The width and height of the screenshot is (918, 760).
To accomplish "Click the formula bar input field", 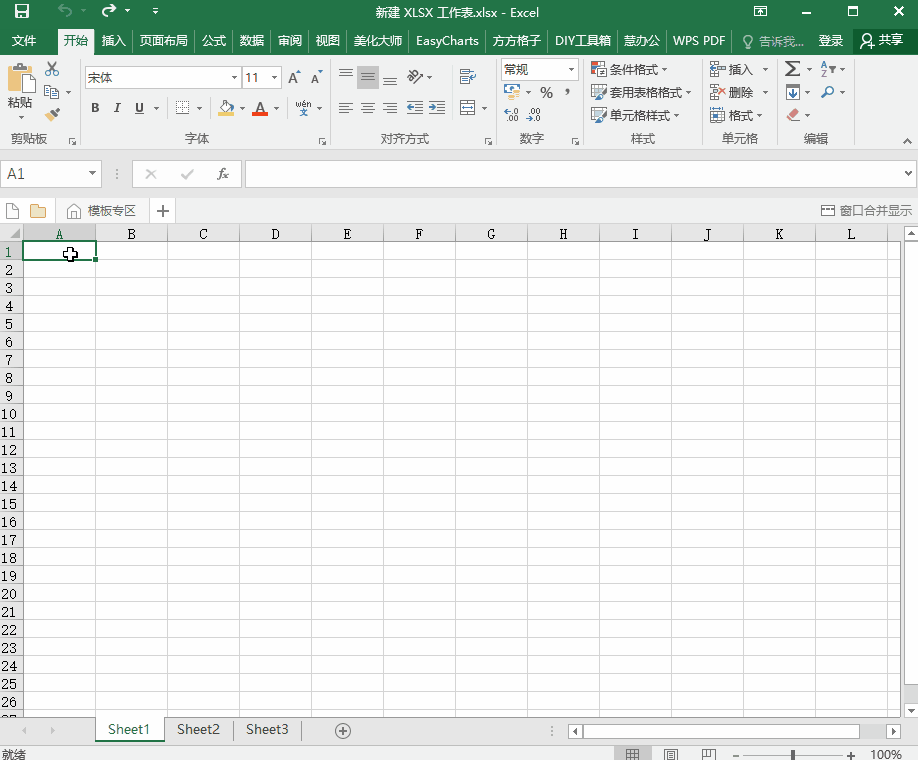I will [x=575, y=174].
